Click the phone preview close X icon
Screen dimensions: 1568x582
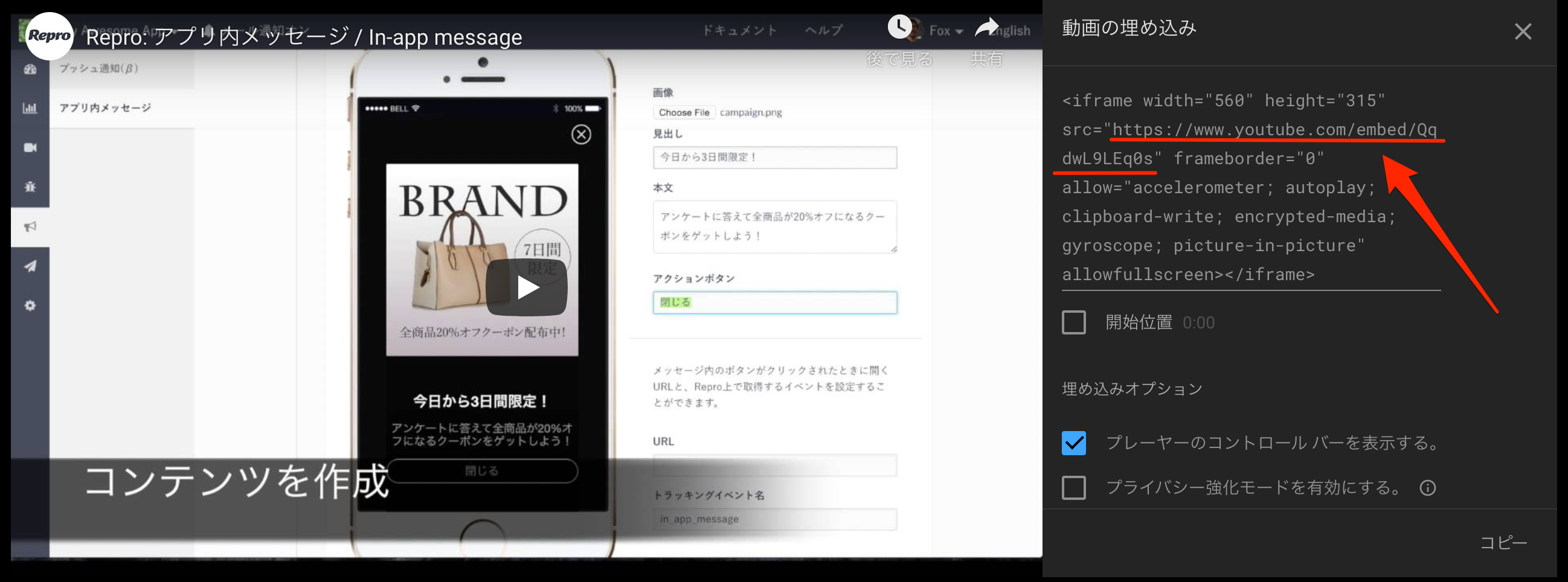click(580, 135)
